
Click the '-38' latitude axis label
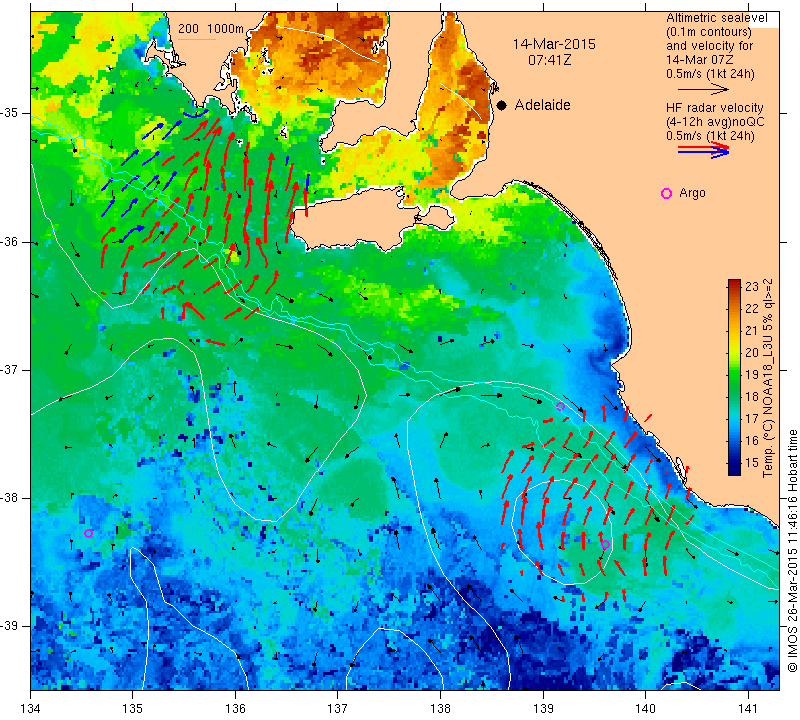click(9, 498)
